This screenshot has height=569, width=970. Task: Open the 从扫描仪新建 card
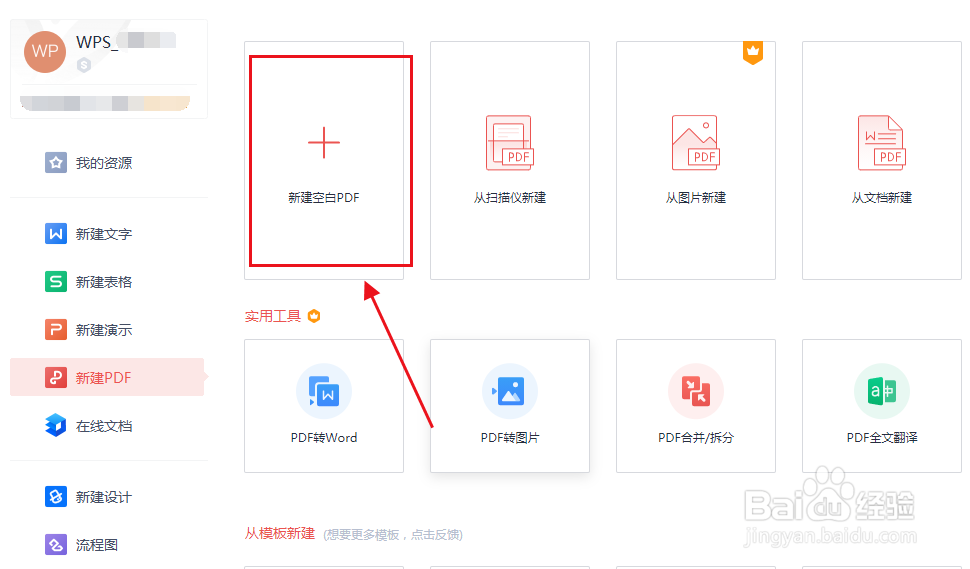click(510, 161)
